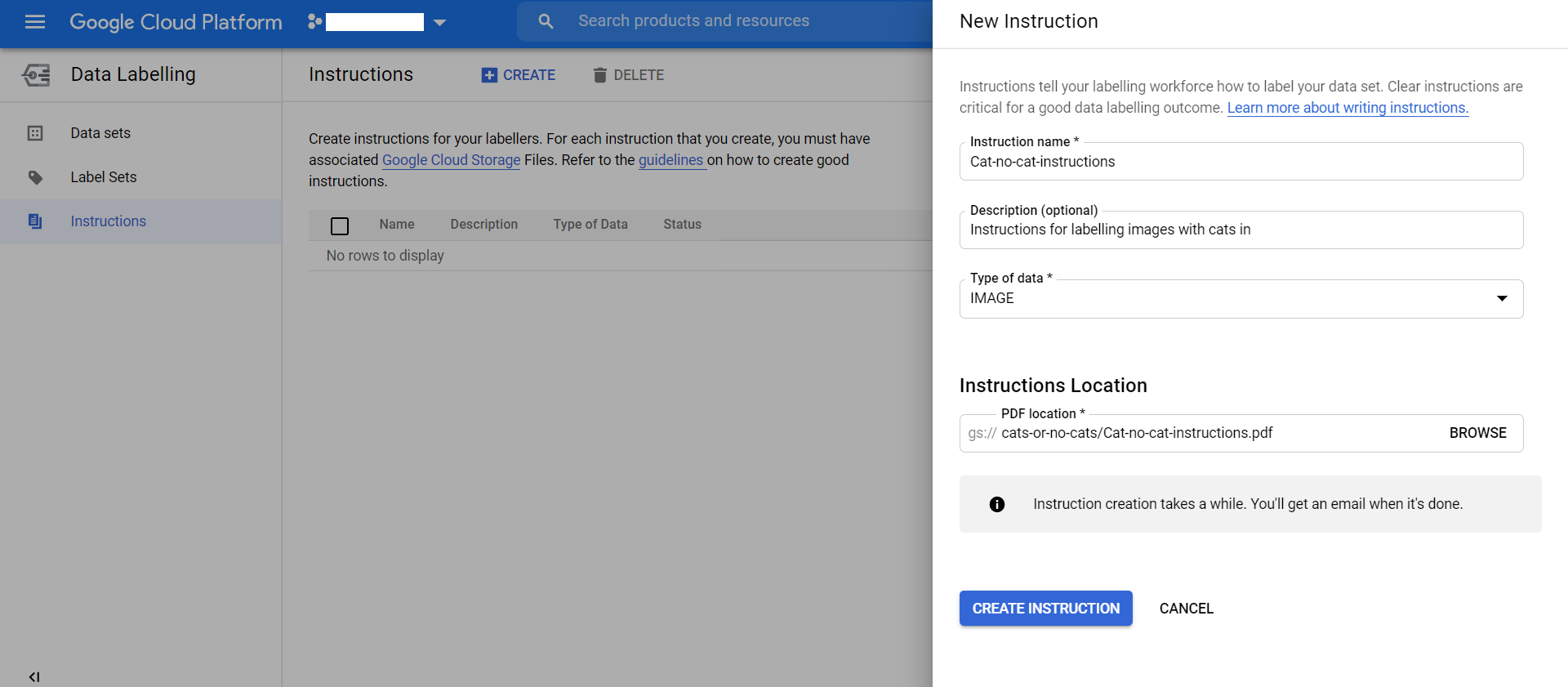Collapse the left sidebar panel
The height and width of the screenshot is (687, 1568).
click(34, 676)
